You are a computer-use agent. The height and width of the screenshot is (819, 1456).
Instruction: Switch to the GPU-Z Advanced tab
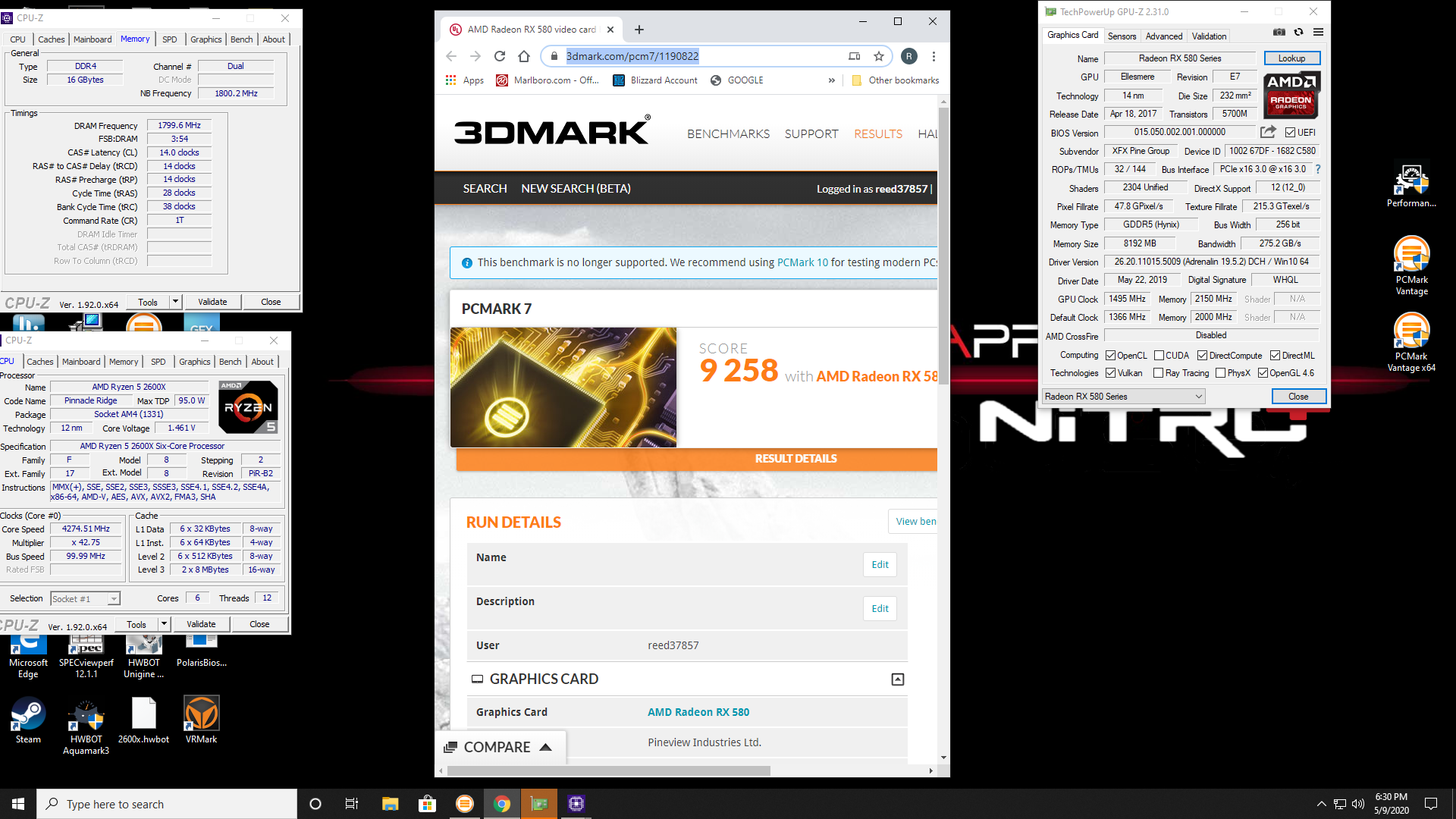coord(1164,36)
